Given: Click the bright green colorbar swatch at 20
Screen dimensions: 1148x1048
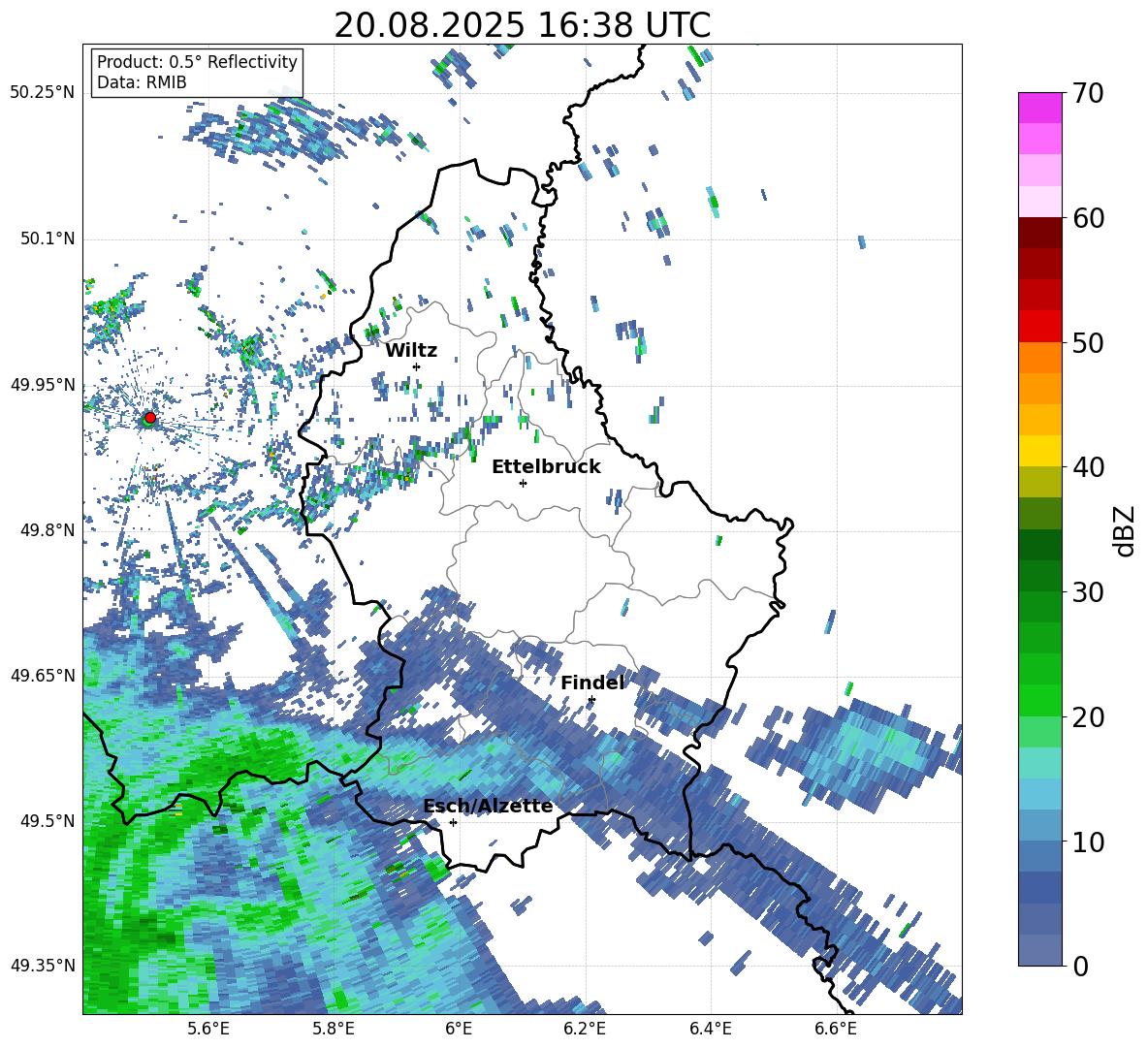Looking at the screenshot, I should coord(1039,701).
